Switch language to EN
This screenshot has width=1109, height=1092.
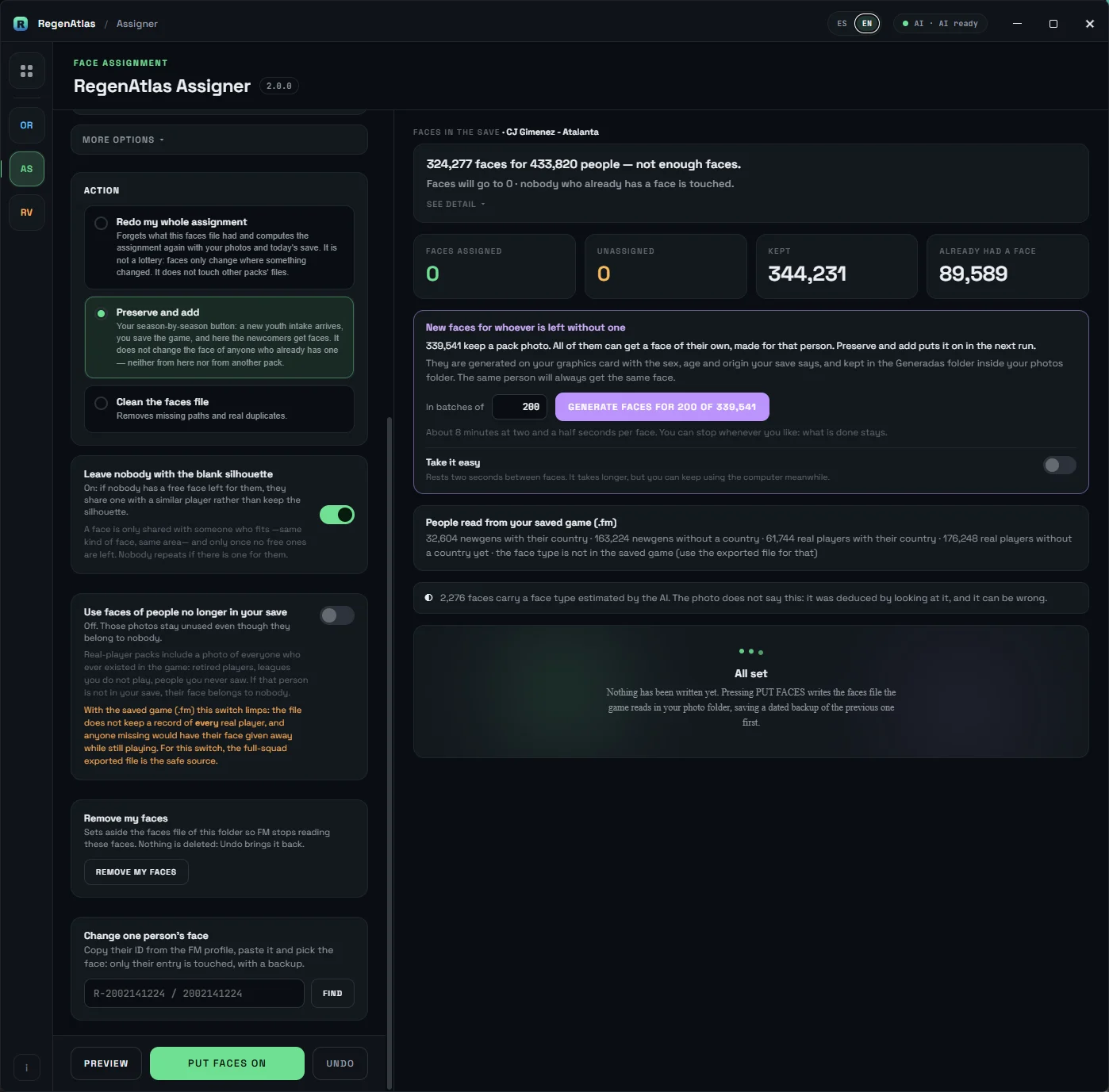[x=867, y=24]
